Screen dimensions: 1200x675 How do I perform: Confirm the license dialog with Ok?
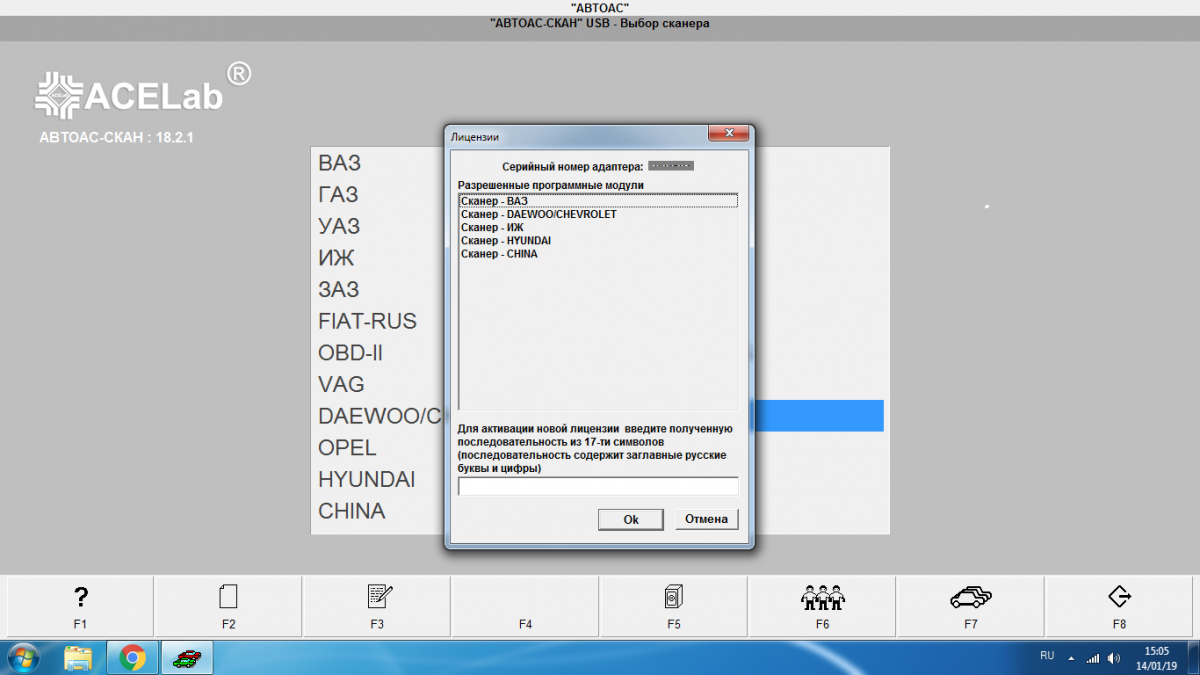(x=631, y=519)
